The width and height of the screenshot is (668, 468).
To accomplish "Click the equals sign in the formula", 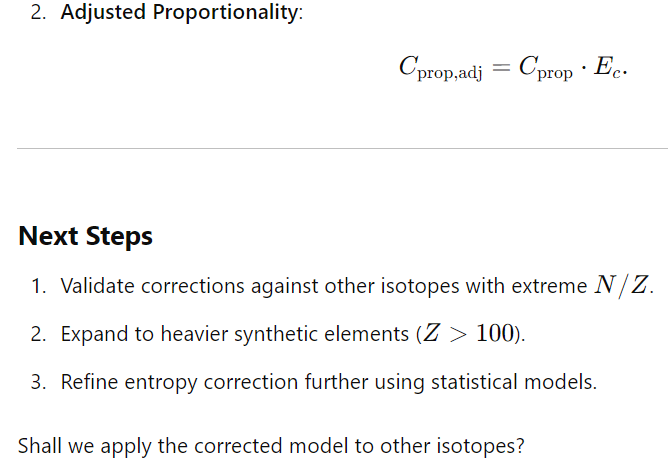I will (501, 67).
